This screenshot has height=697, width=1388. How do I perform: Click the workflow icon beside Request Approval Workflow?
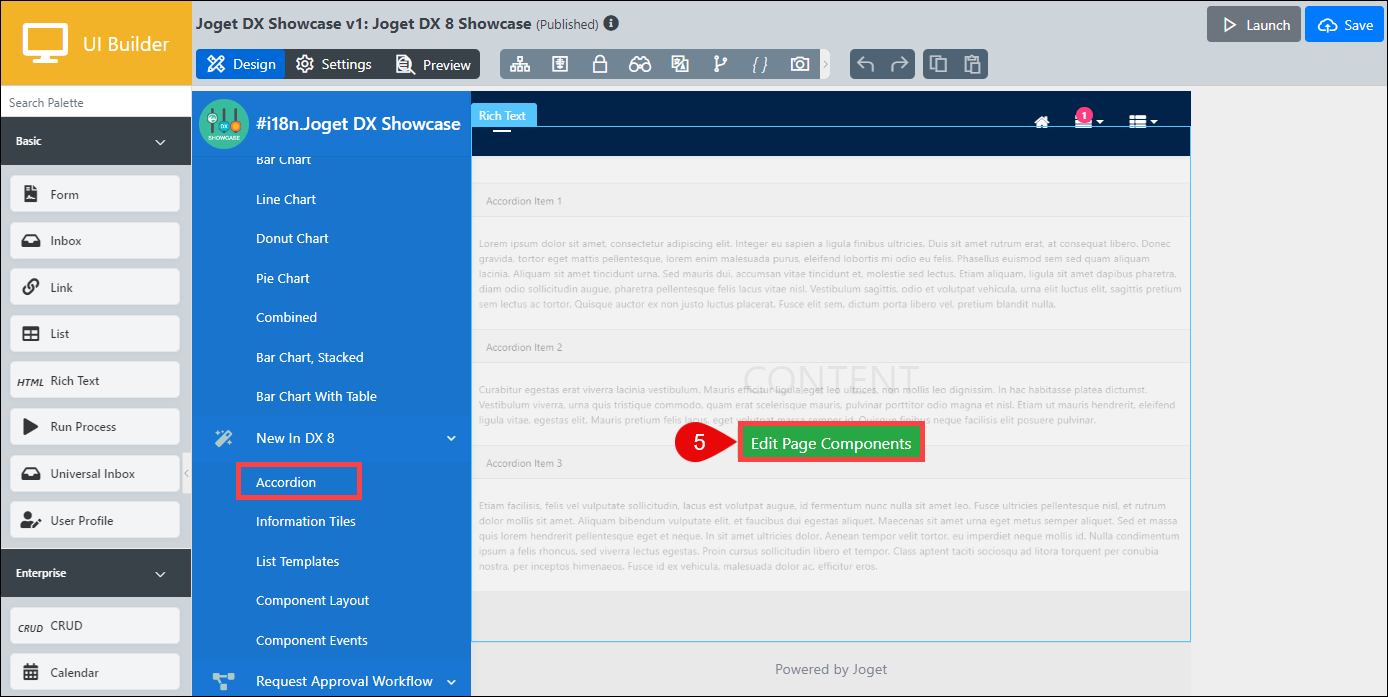(x=223, y=681)
